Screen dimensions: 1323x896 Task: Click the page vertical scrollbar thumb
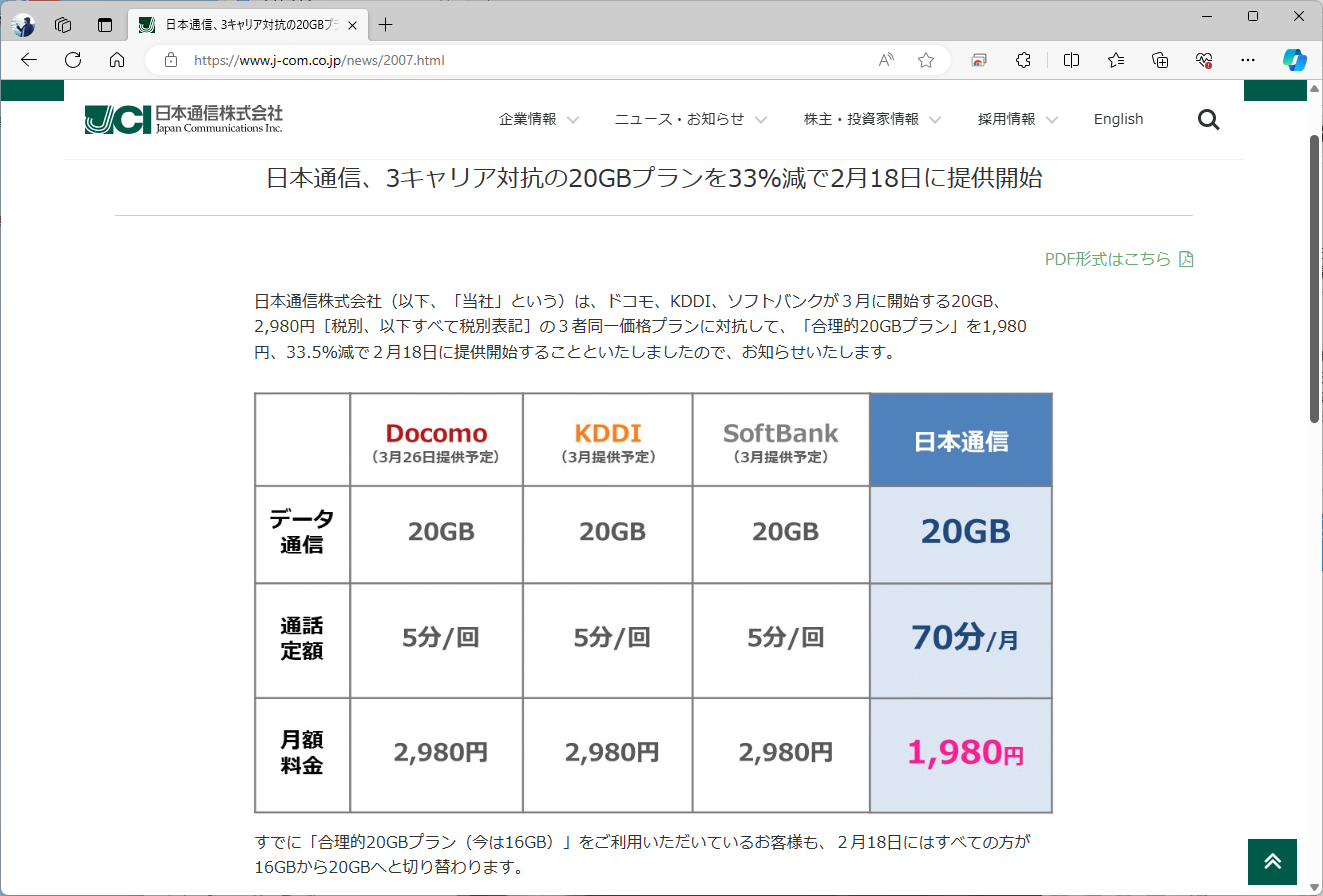point(1315,278)
